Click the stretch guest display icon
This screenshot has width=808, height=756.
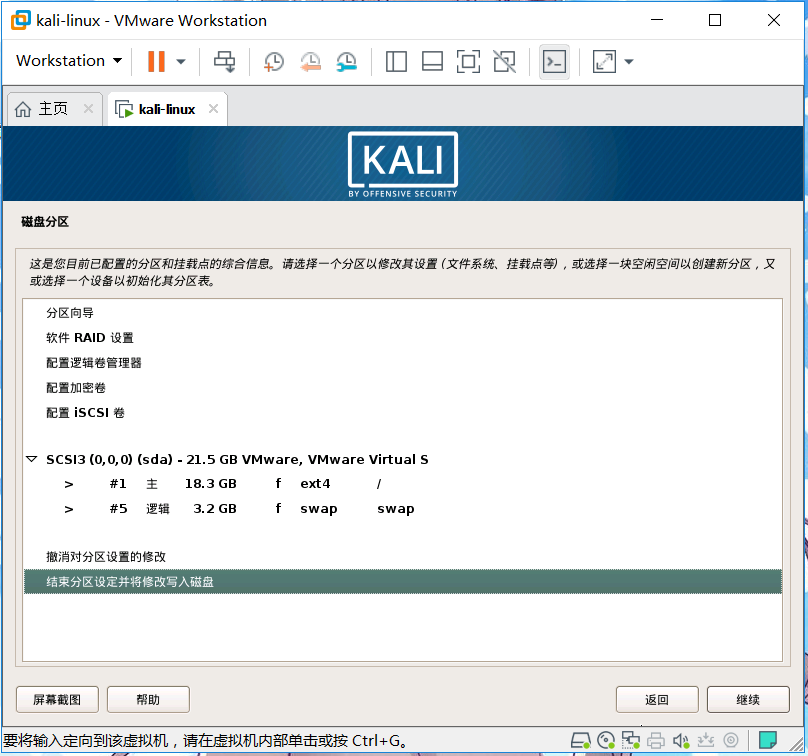tap(604, 61)
